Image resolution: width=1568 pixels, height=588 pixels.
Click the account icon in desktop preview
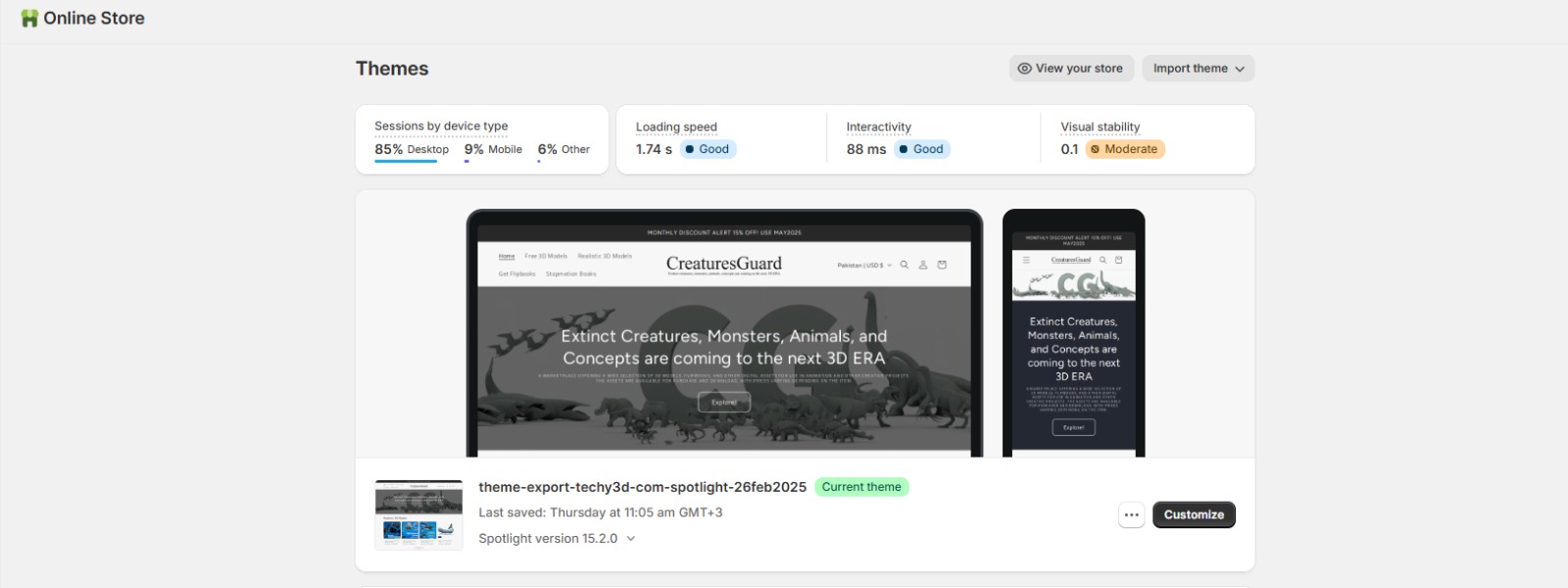922,265
